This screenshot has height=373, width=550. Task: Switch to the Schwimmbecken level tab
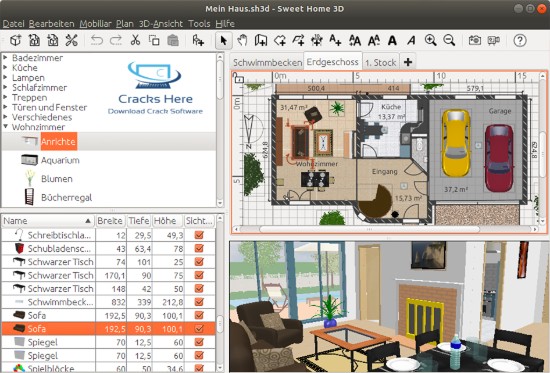coord(267,62)
